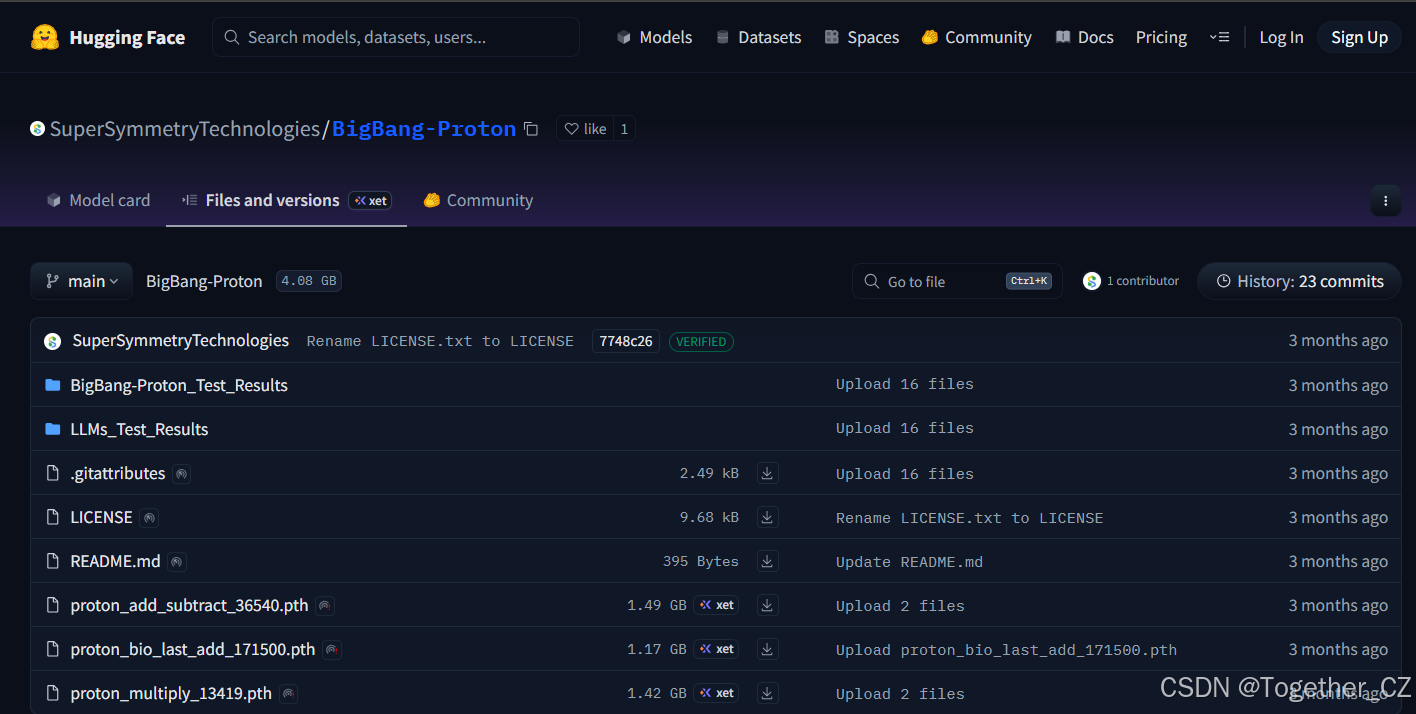Click the like count showing 1
This screenshot has height=714, width=1416.
coord(624,129)
